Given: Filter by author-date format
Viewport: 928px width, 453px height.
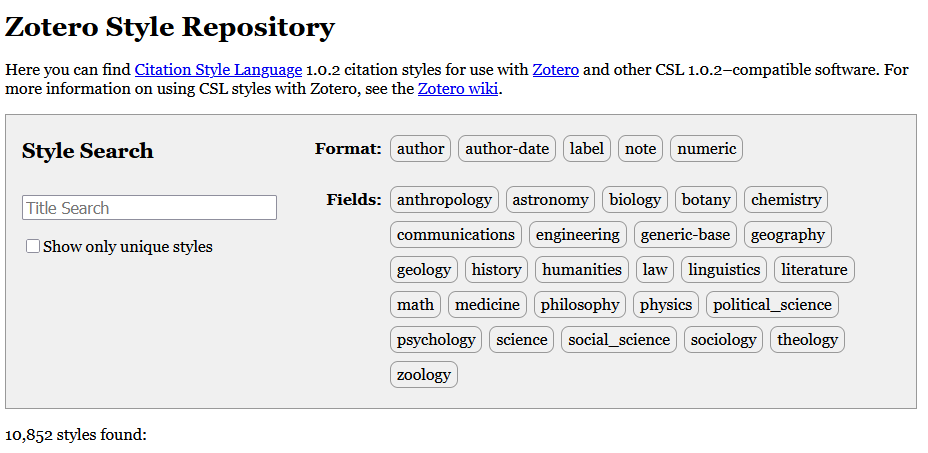Looking at the screenshot, I should pos(507,149).
